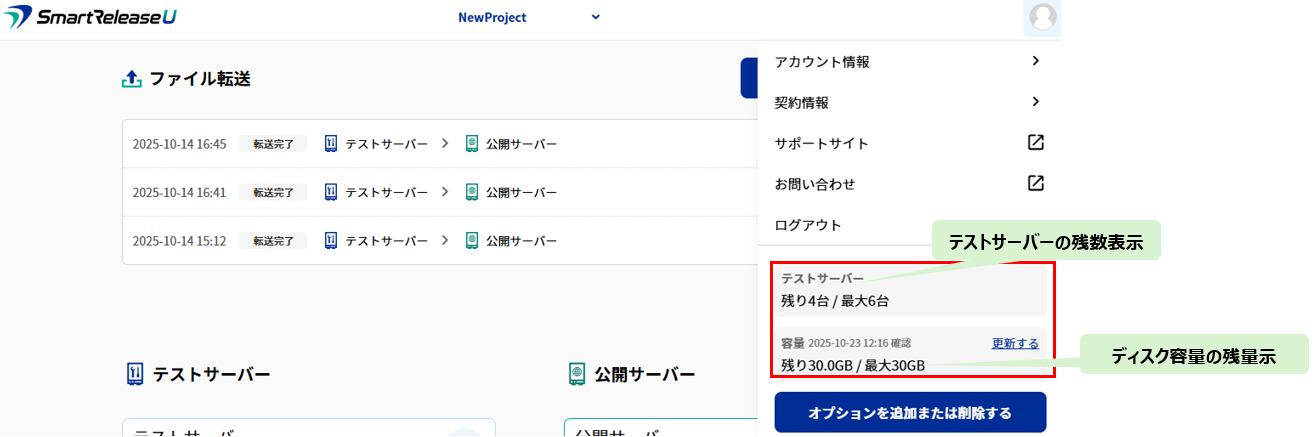Expand the 契約情報 submenu chevron

pyautogui.click(x=1036, y=102)
